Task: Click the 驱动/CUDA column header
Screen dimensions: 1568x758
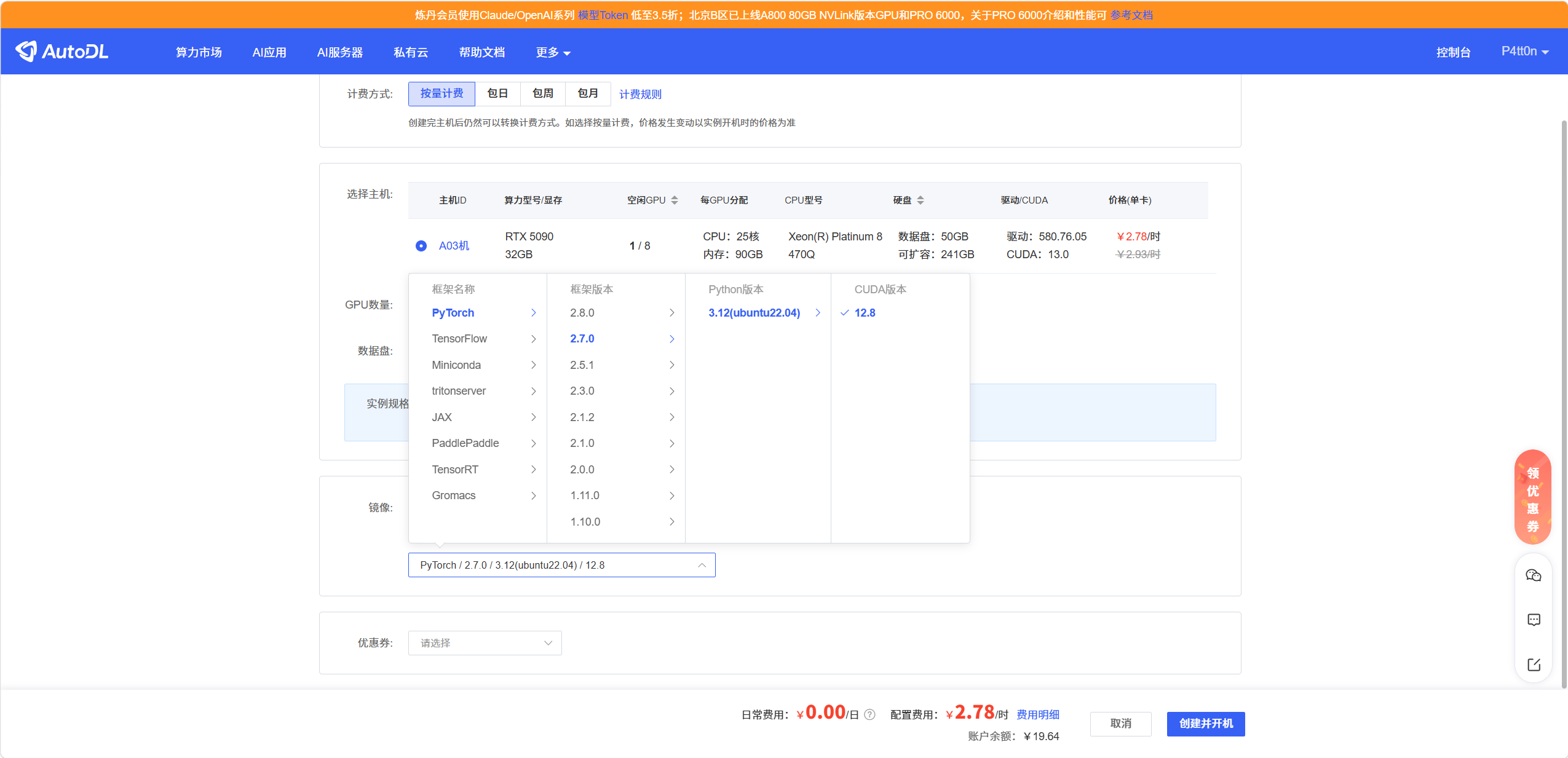Action: coord(1024,200)
